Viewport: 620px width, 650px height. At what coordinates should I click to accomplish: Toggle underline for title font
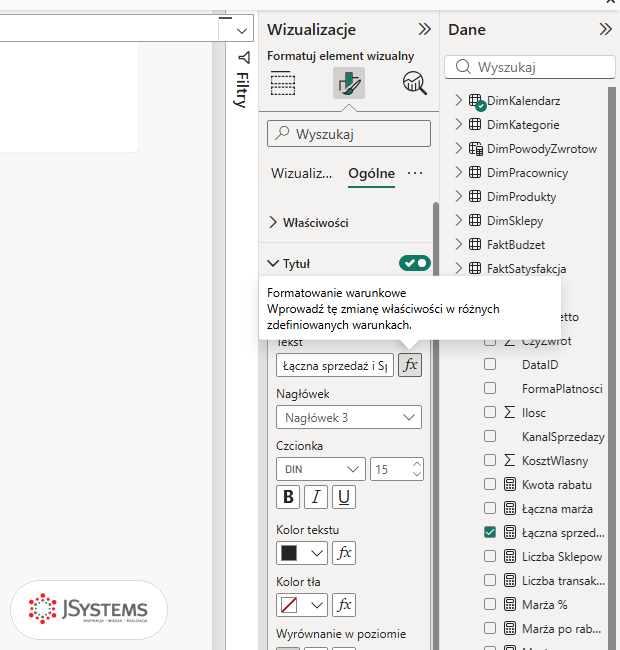coord(344,497)
